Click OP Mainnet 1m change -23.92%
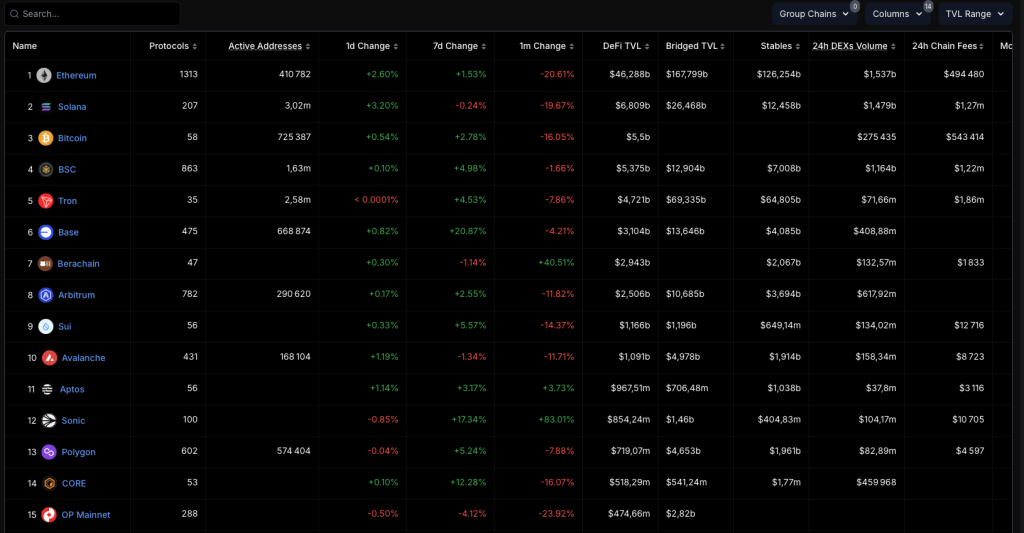The width and height of the screenshot is (1024, 533). pyautogui.click(x=556, y=513)
